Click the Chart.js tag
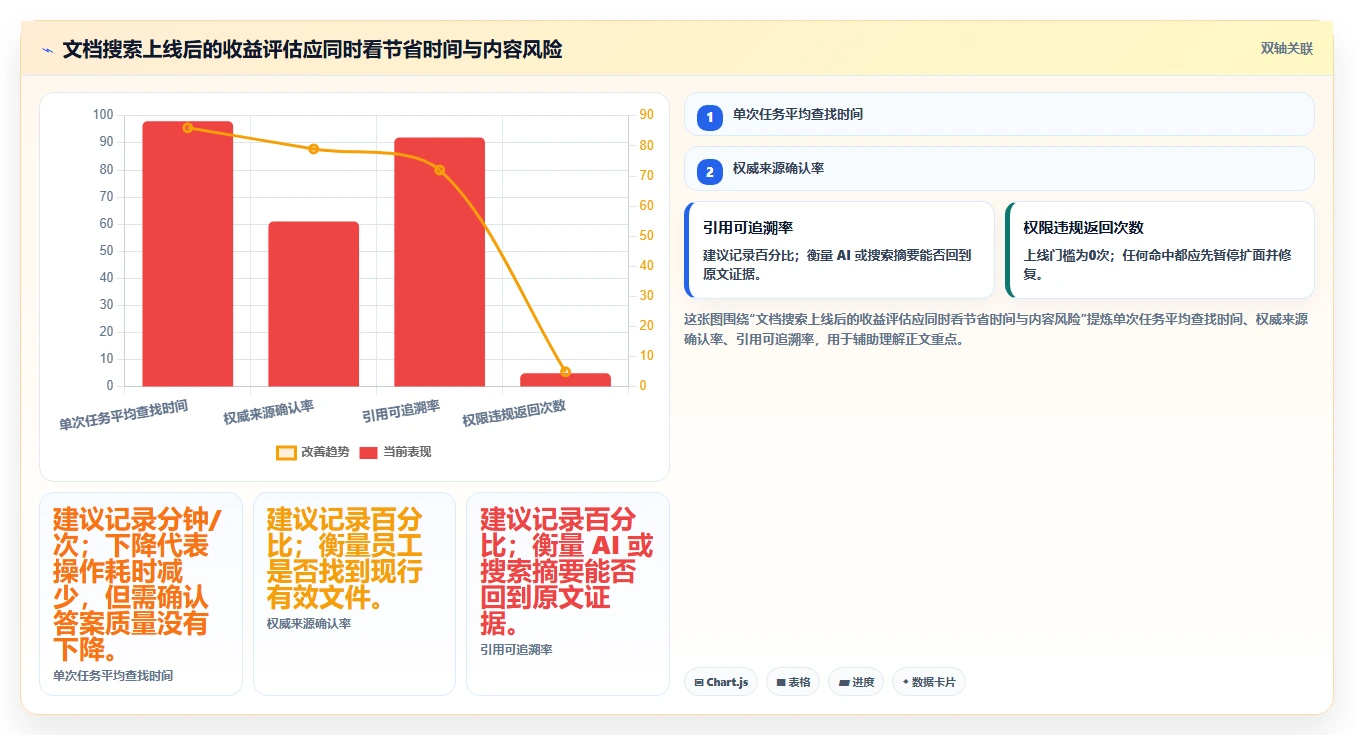 tap(721, 682)
